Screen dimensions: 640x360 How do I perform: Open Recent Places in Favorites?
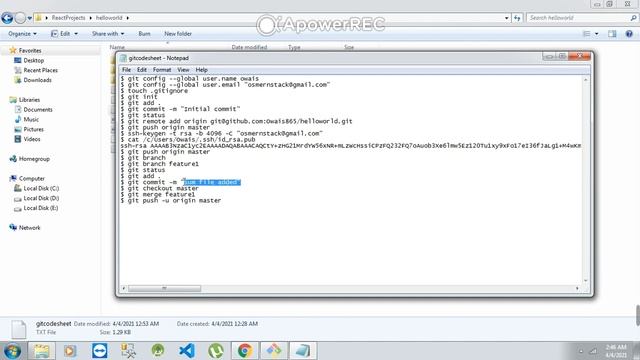tap(40, 70)
